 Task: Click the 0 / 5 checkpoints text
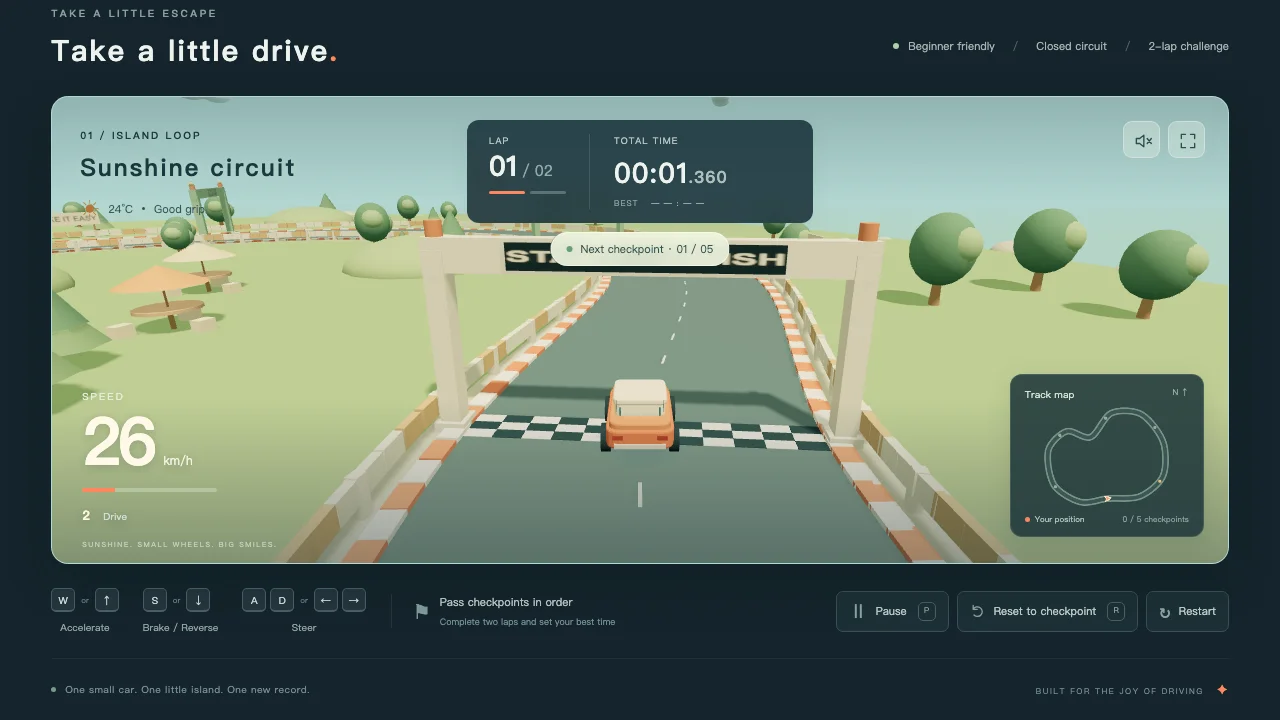(x=1155, y=520)
